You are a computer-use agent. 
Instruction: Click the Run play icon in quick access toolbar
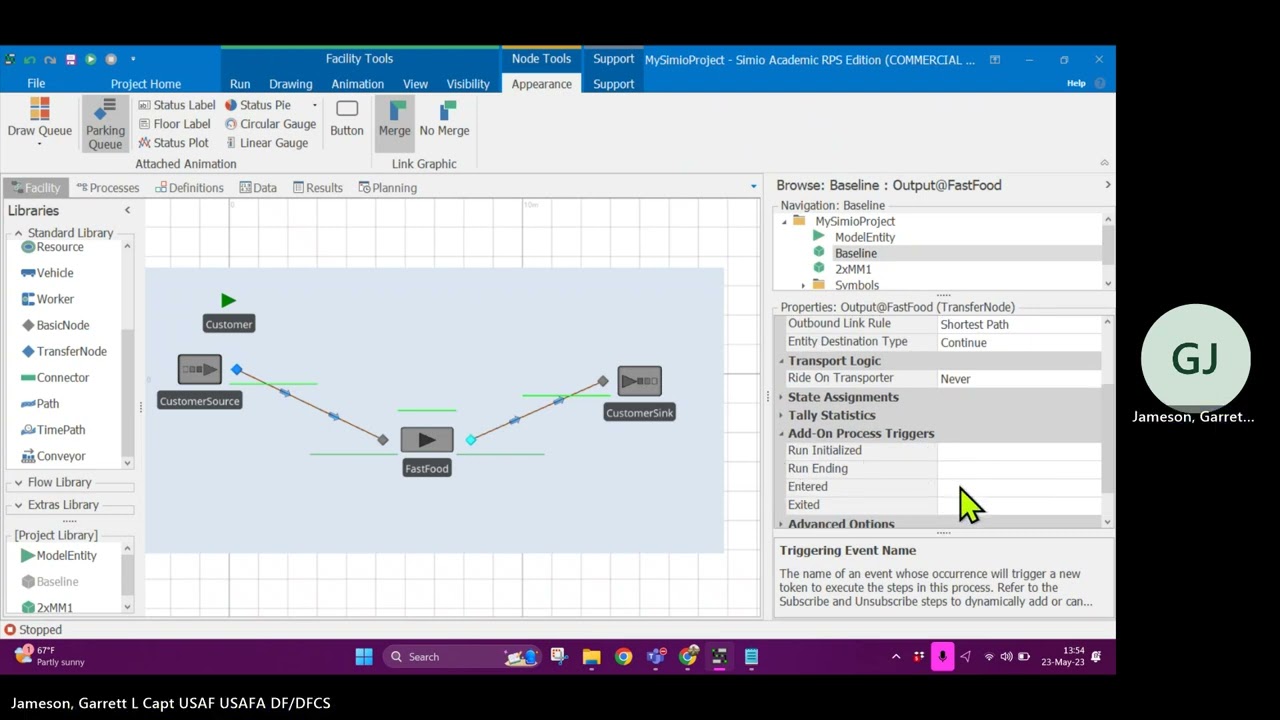click(x=90, y=60)
